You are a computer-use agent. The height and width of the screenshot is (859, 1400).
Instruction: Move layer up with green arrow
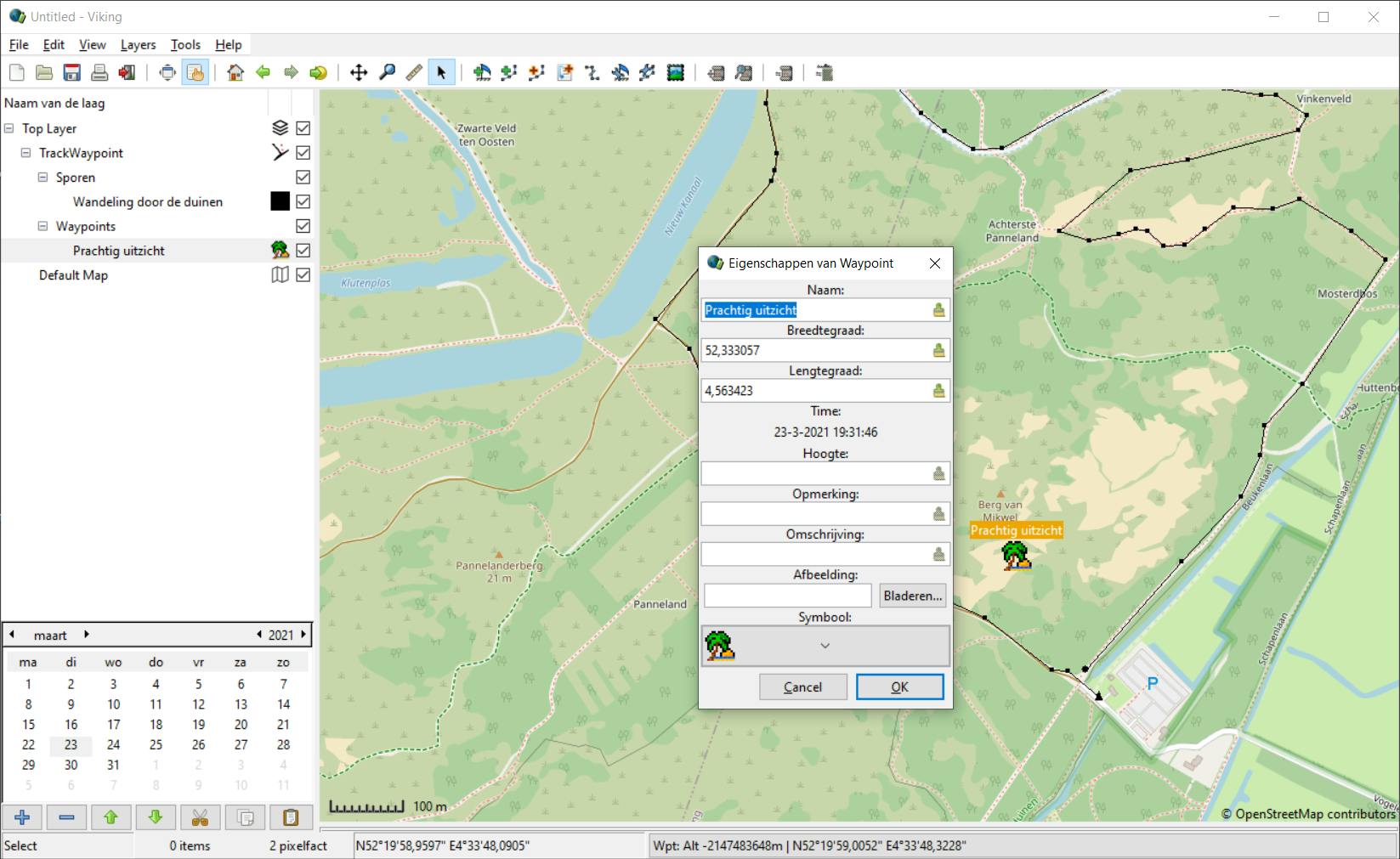click(x=111, y=817)
